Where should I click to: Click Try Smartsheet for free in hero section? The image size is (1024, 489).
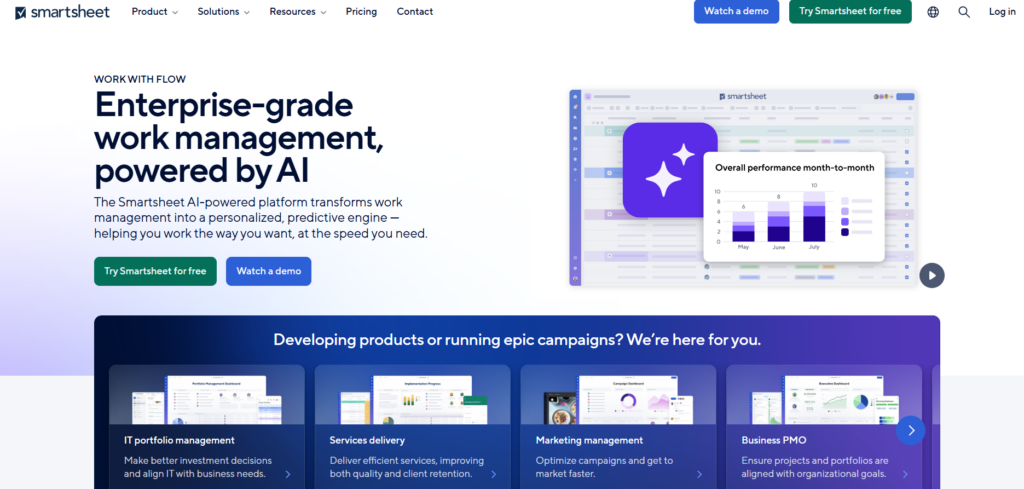click(x=155, y=271)
